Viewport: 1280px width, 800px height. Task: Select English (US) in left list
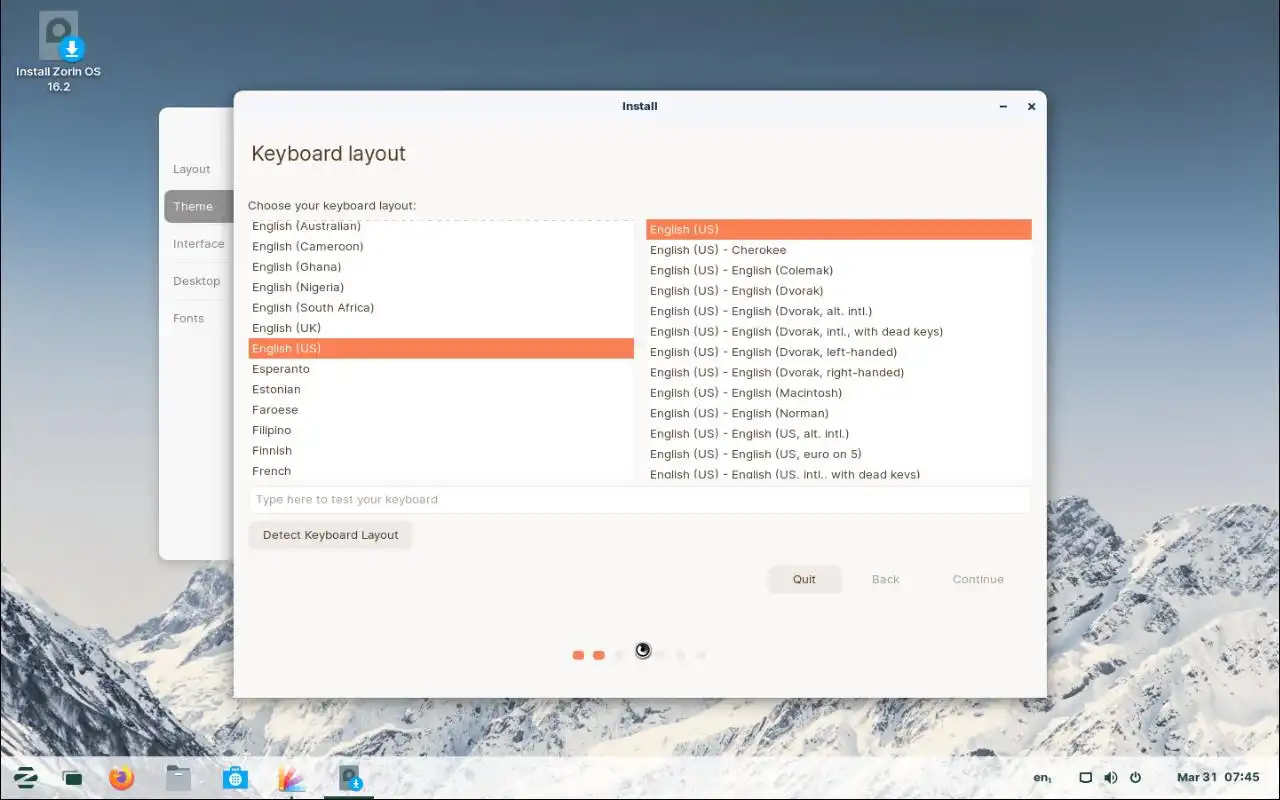[x=441, y=348]
